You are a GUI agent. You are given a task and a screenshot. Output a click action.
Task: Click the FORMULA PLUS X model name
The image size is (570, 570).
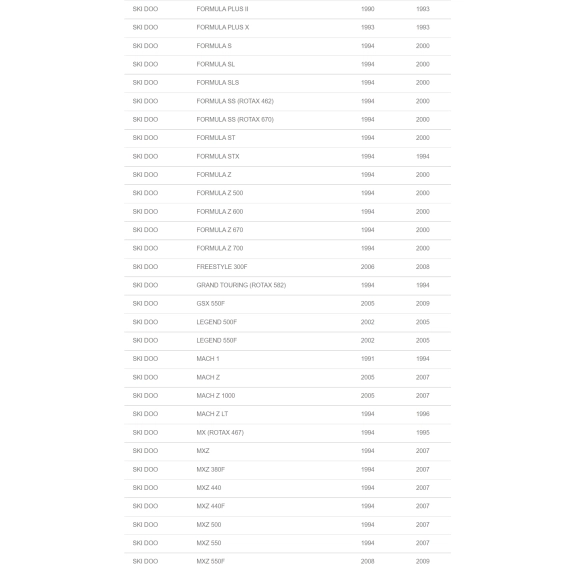pyautogui.click(x=222, y=28)
